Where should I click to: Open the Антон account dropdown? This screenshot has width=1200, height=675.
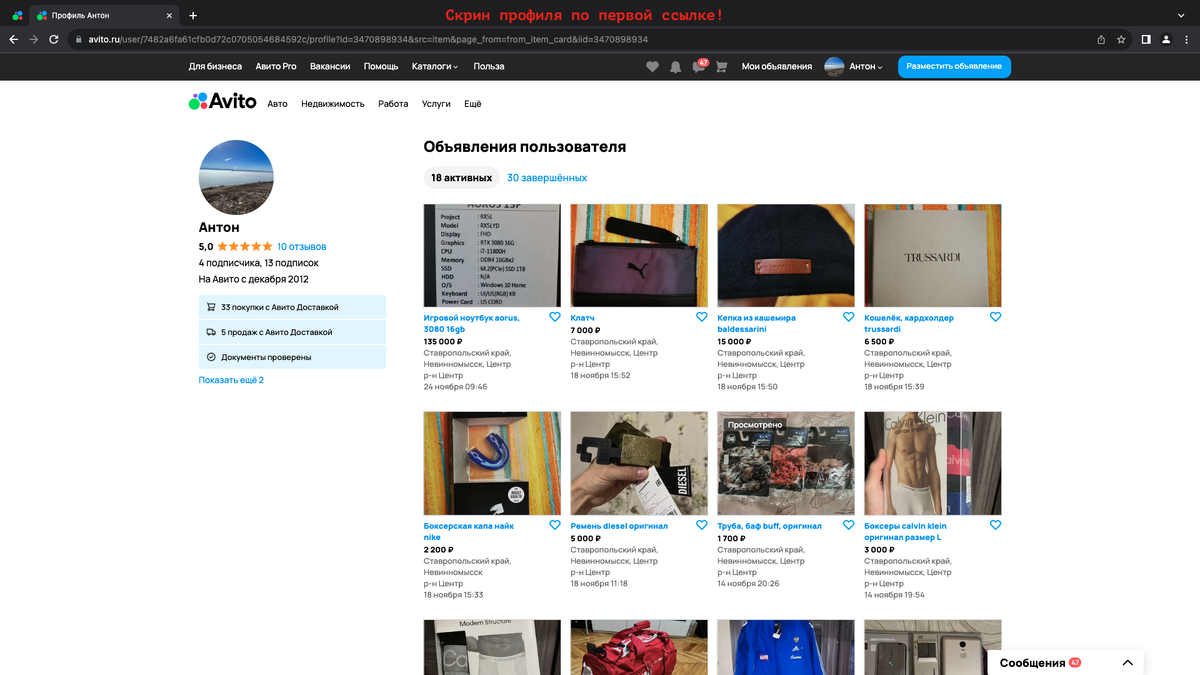click(x=865, y=66)
